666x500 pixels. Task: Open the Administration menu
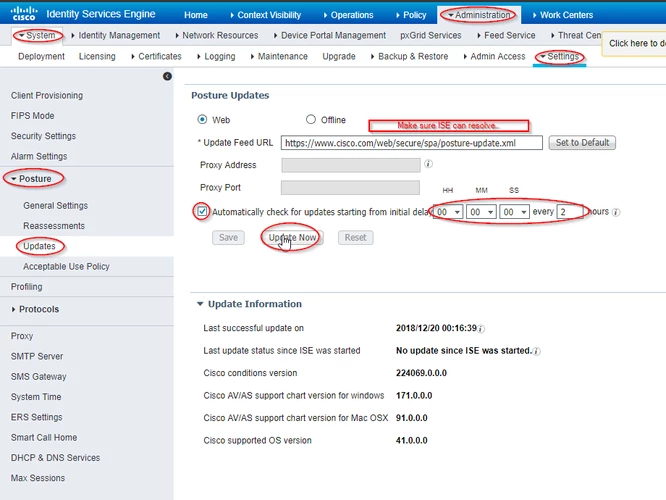(479, 15)
